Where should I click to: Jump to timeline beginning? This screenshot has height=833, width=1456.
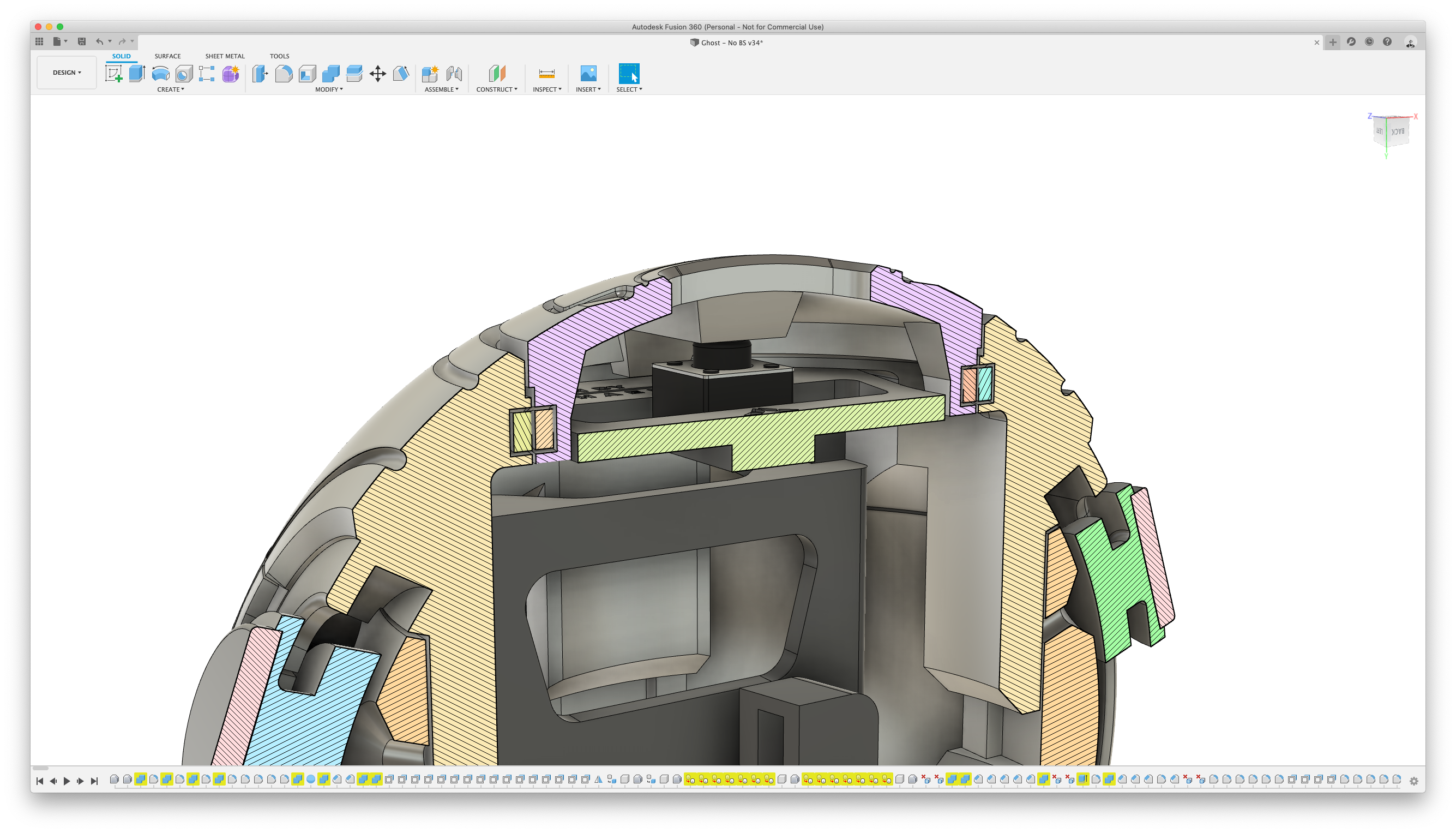coord(39,781)
